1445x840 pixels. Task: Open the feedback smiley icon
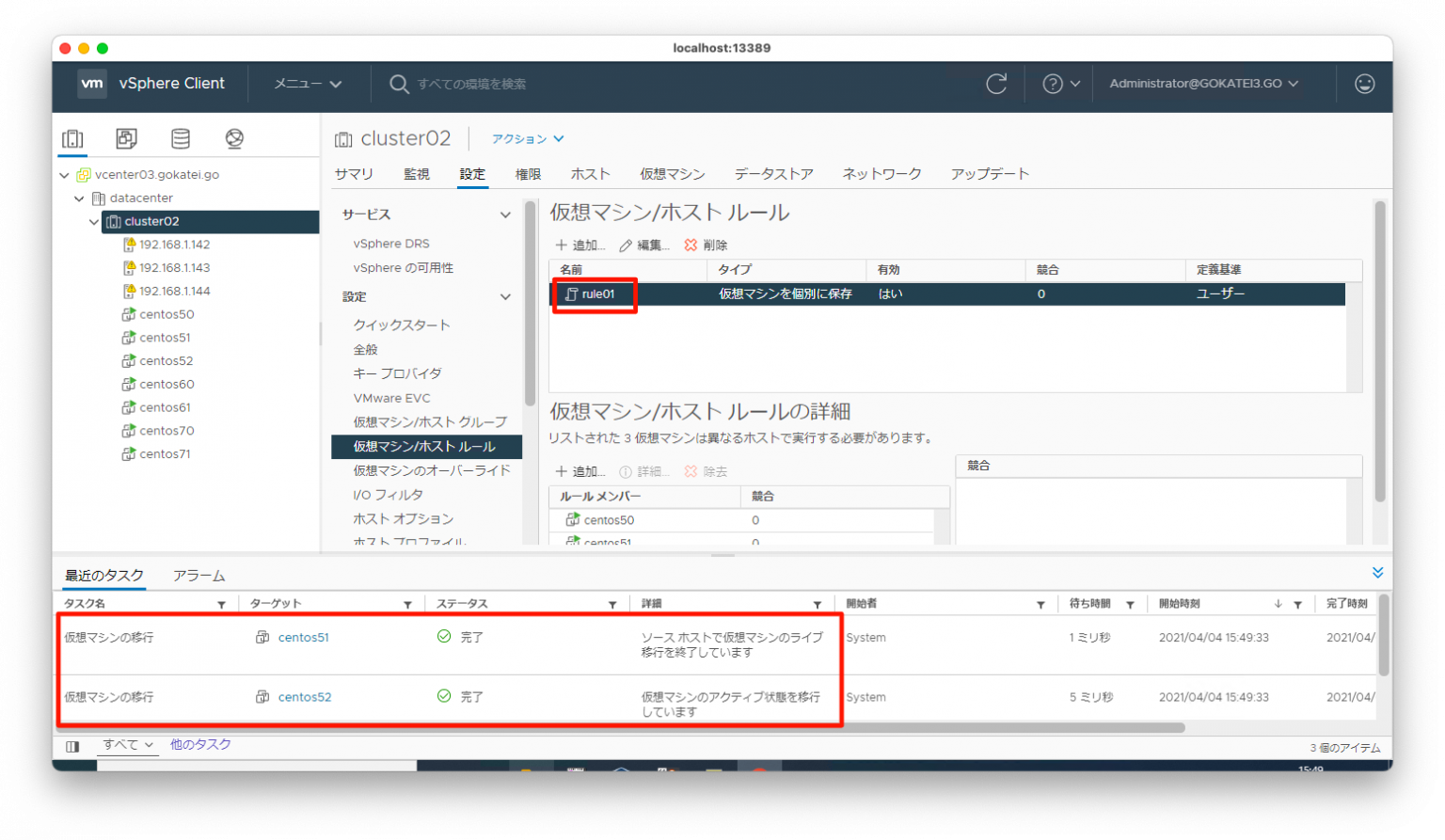(1365, 84)
